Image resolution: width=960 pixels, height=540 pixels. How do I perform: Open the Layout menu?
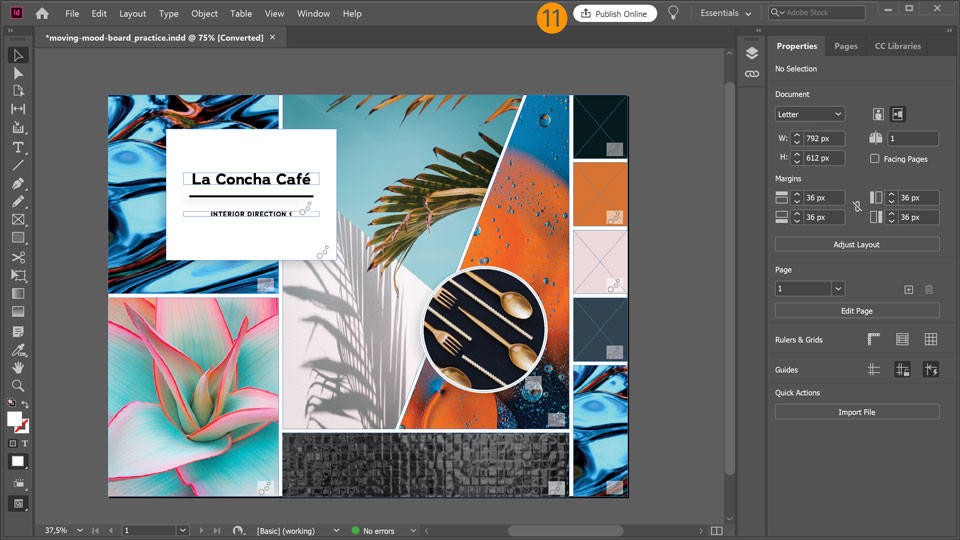(132, 13)
